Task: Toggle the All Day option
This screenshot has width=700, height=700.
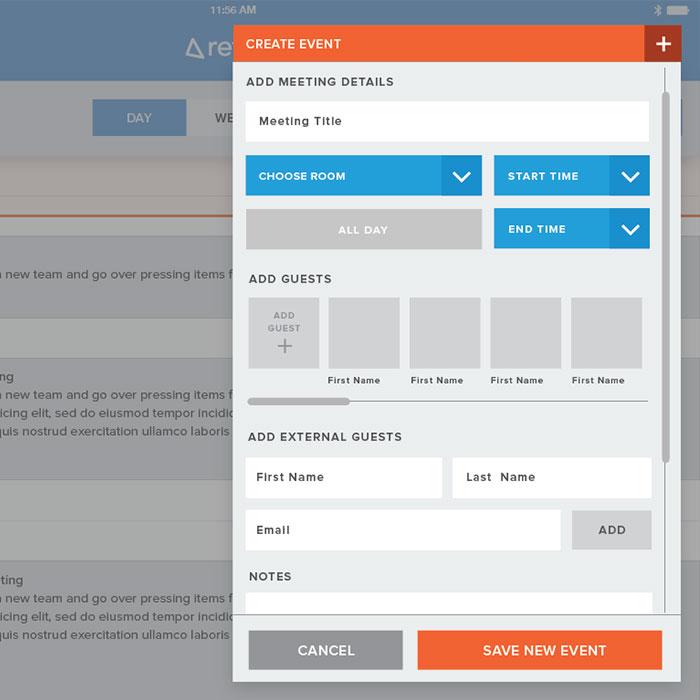Action: tap(363, 229)
